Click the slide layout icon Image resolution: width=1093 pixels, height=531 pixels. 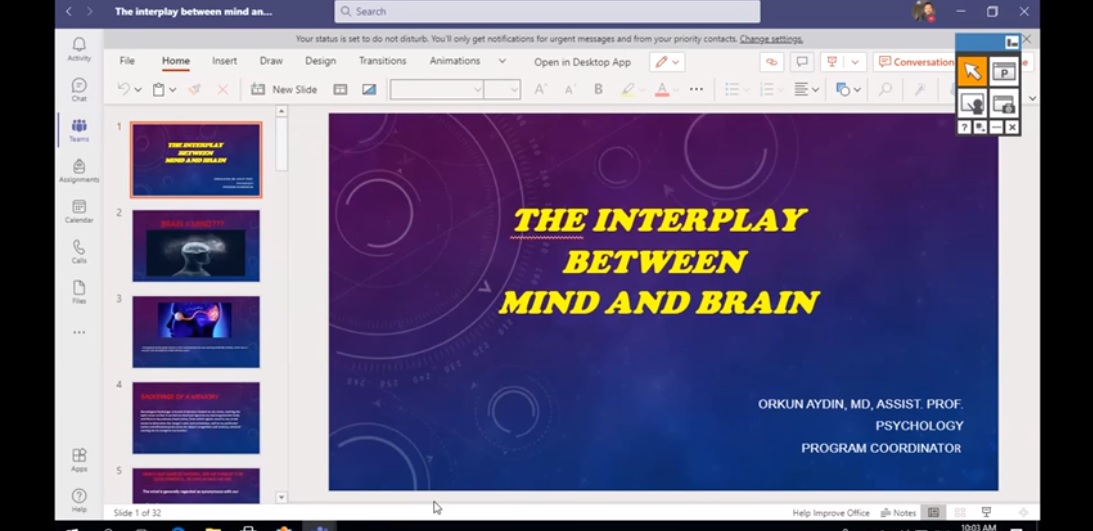[x=340, y=89]
